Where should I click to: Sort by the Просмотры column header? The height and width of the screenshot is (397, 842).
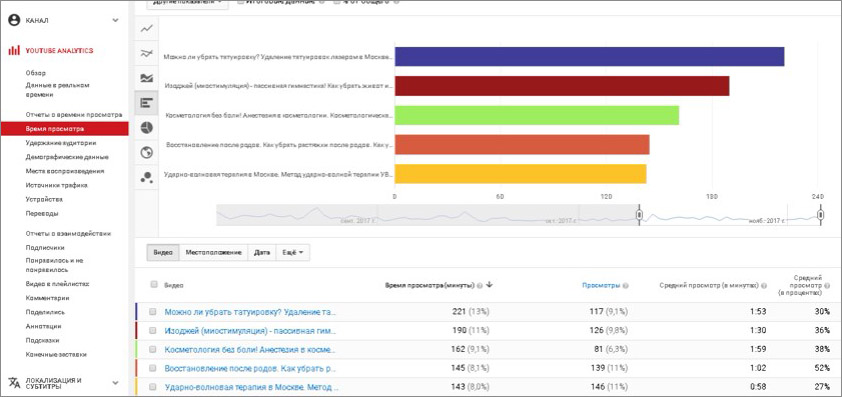[602, 286]
